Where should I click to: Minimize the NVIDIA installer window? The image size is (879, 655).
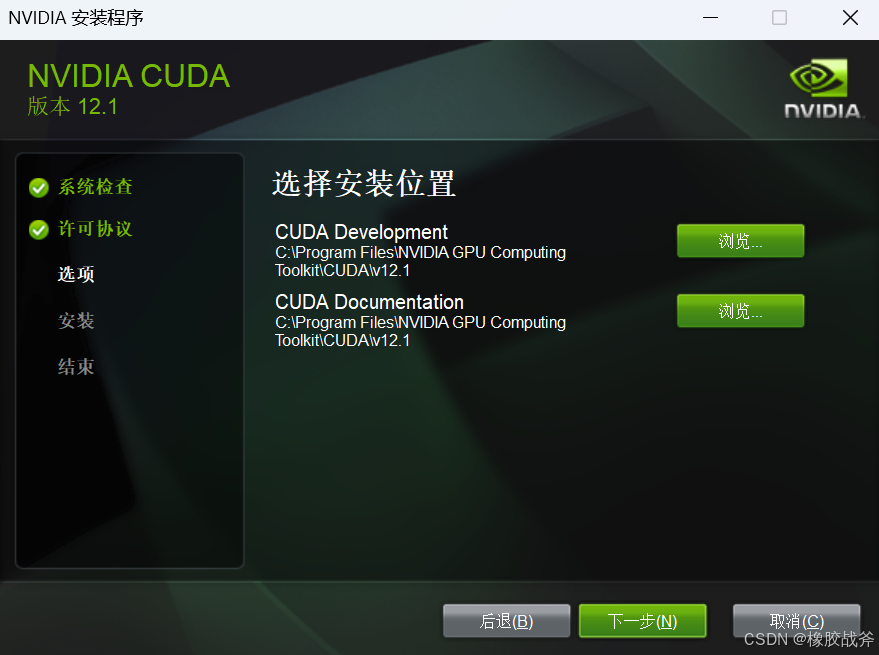710,18
